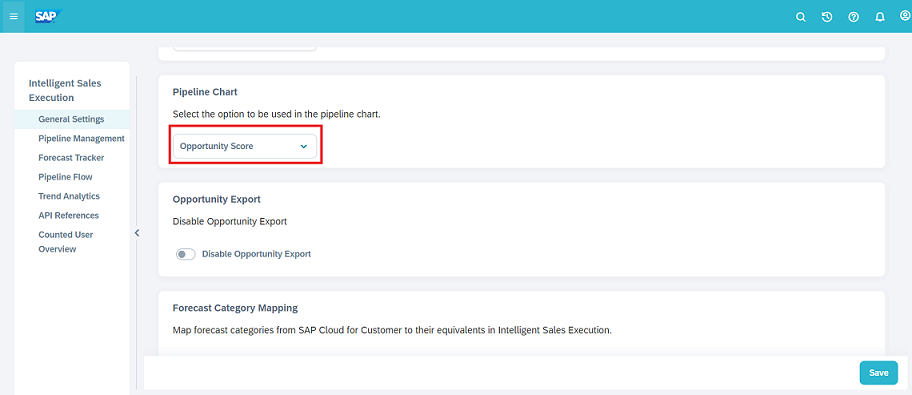The height and width of the screenshot is (395, 912).
Task: Click the Opportunity Export section title
Action: coord(216,199)
